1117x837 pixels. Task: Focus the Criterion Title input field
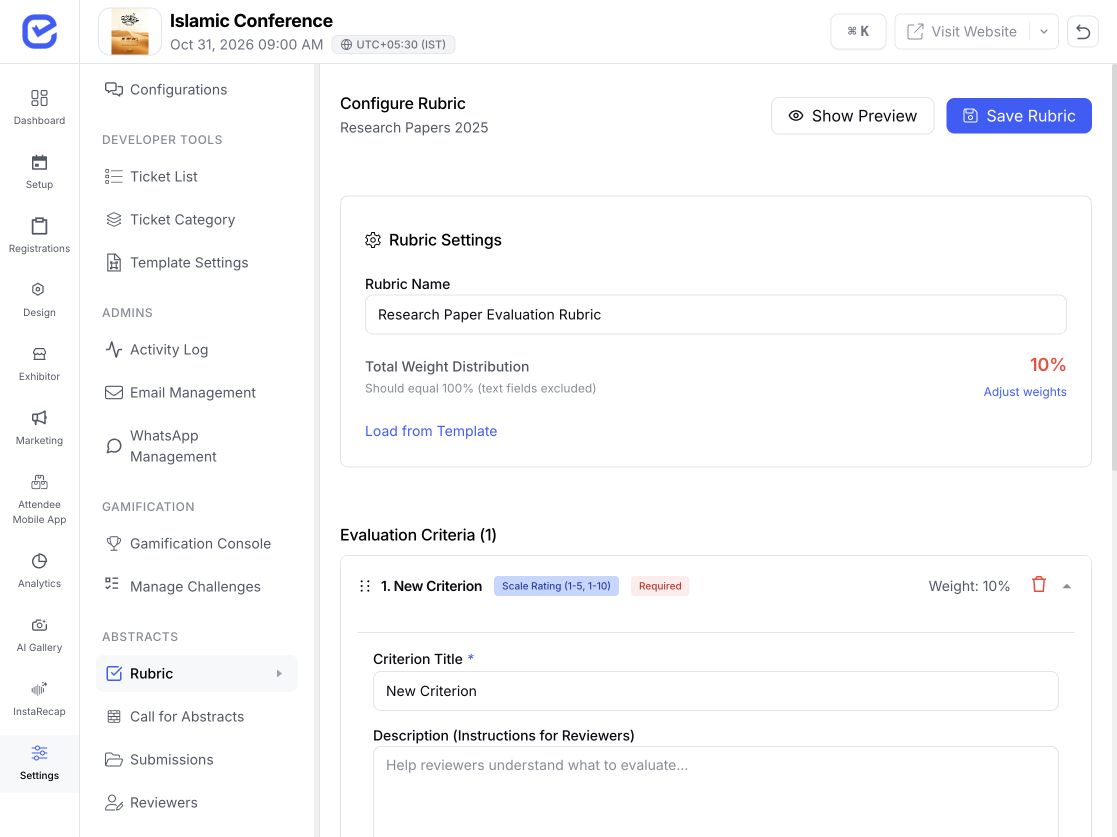pyautogui.click(x=715, y=691)
